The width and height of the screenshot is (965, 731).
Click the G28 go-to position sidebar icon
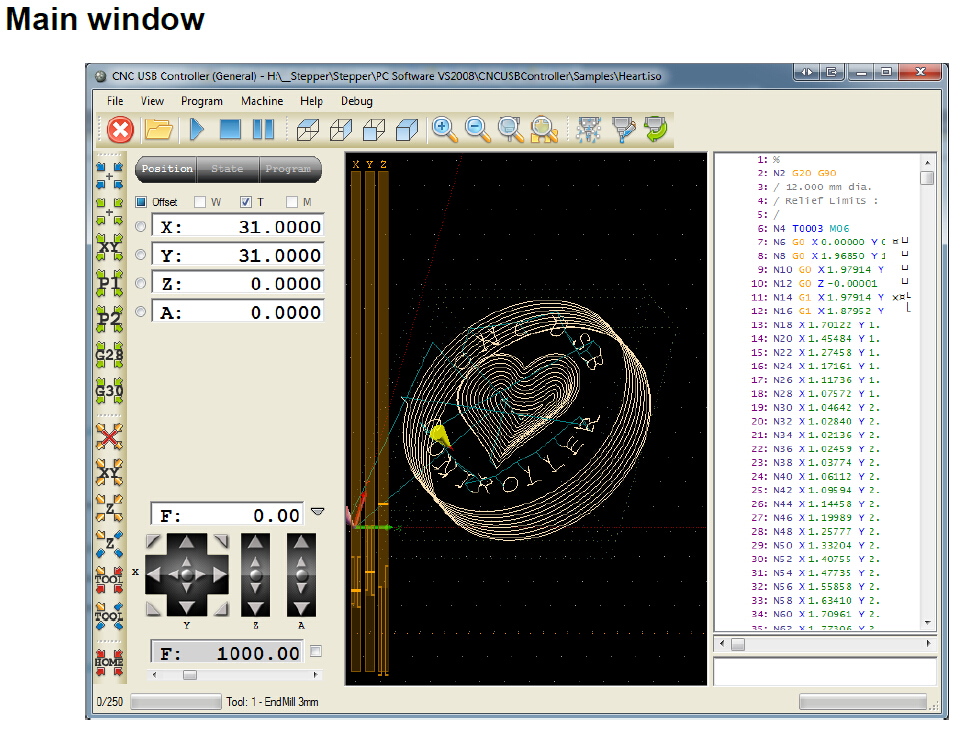point(109,354)
